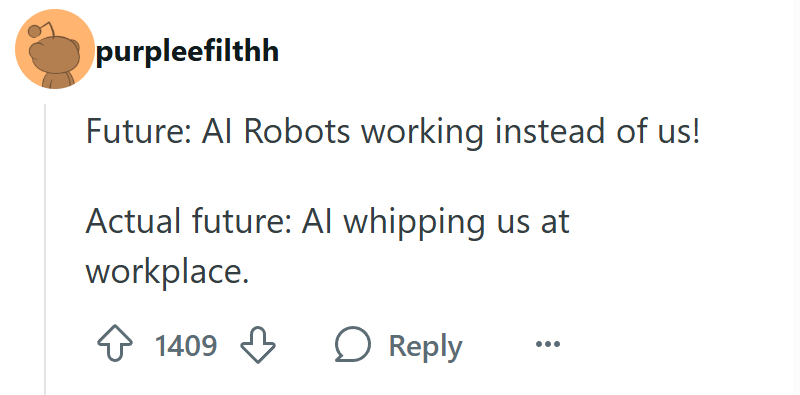Viewport: 800px width, 395px height.
Task: Click the word Actual in the second paragraph
Action: [x=134, y=221]
